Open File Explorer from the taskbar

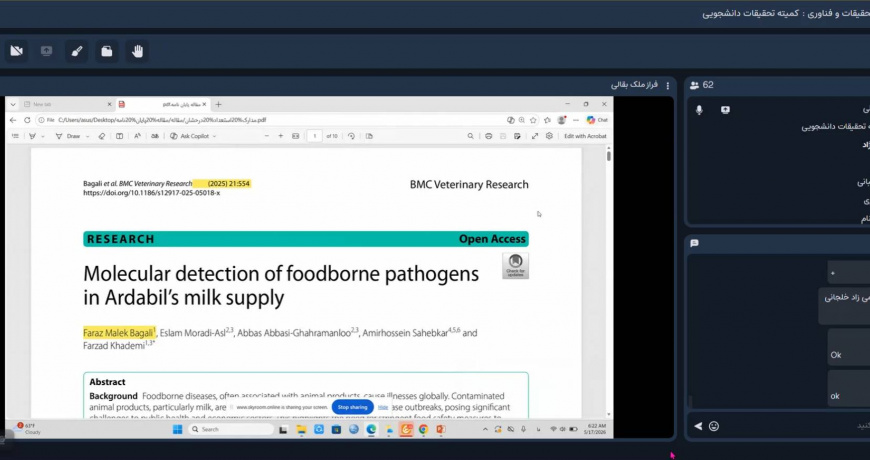click(x=301, y=429)
